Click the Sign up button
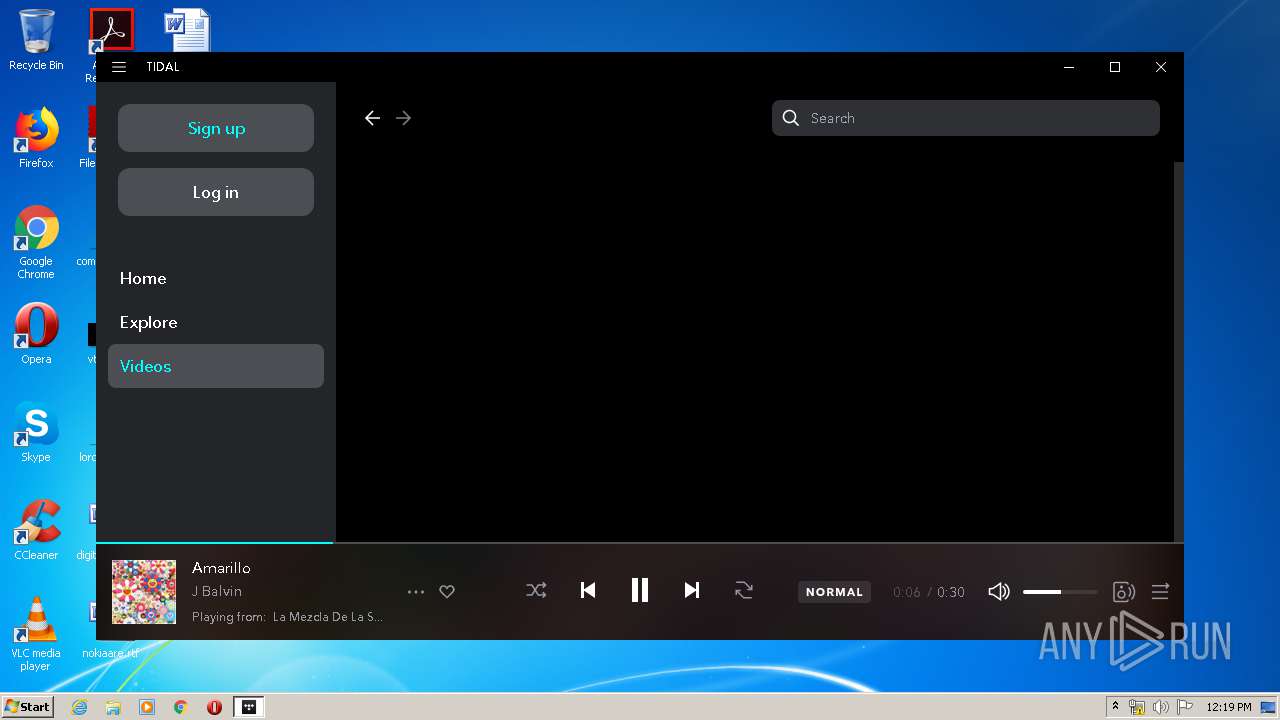Image resolution: width=1280 pixels, height=720 pixels. (216, 128)
